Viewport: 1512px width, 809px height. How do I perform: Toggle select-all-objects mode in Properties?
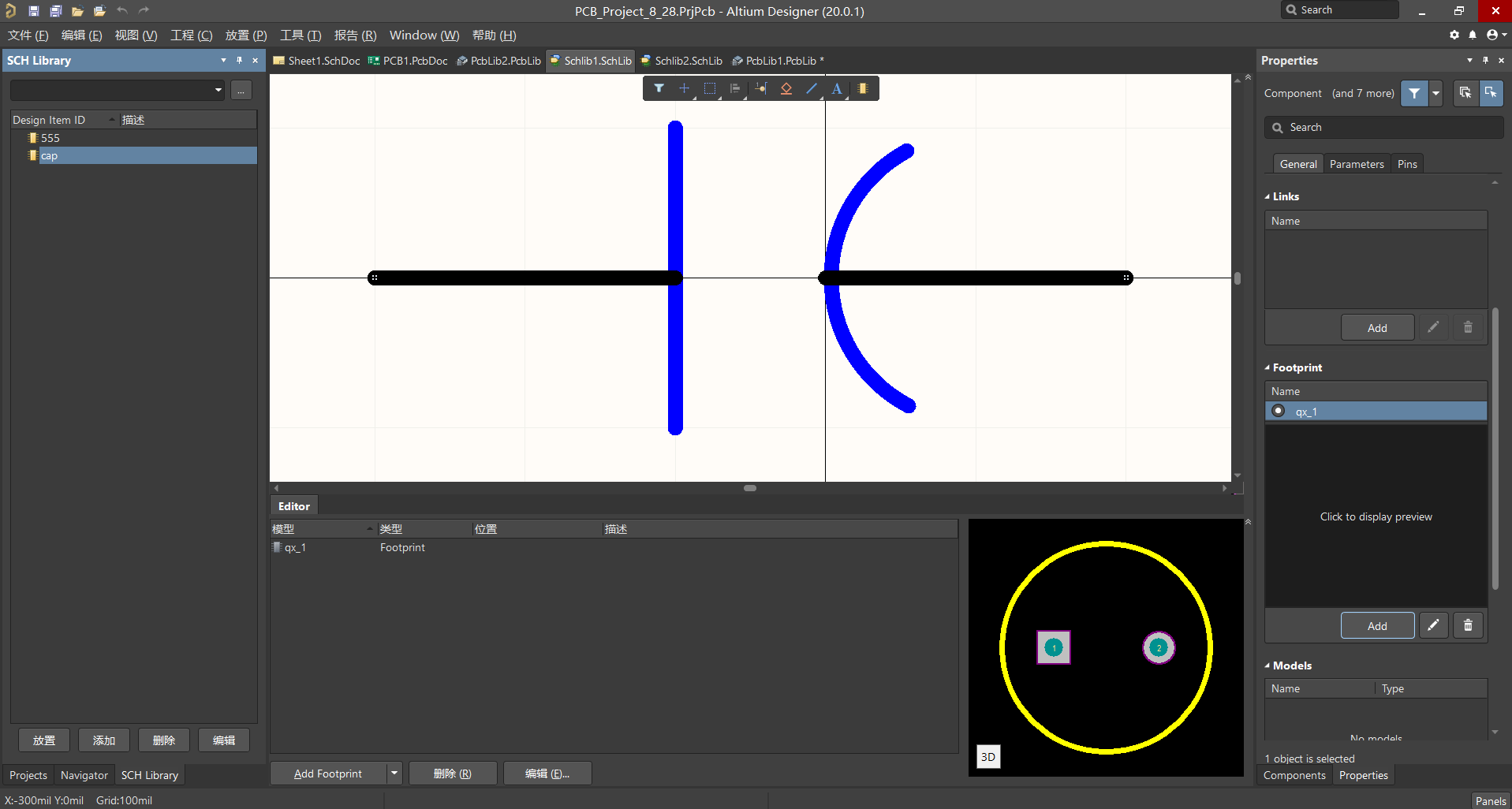tap(1465, 93)
